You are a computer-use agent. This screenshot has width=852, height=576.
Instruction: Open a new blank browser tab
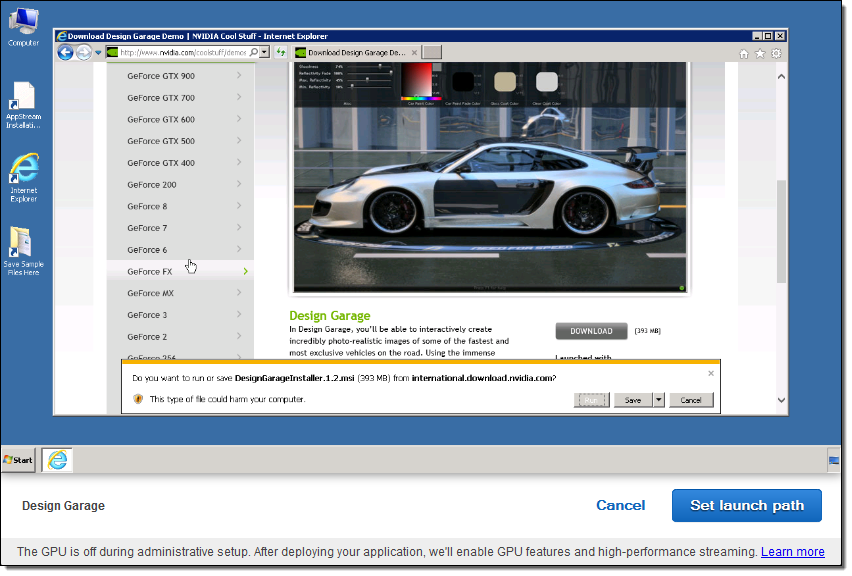click(432, 52)
